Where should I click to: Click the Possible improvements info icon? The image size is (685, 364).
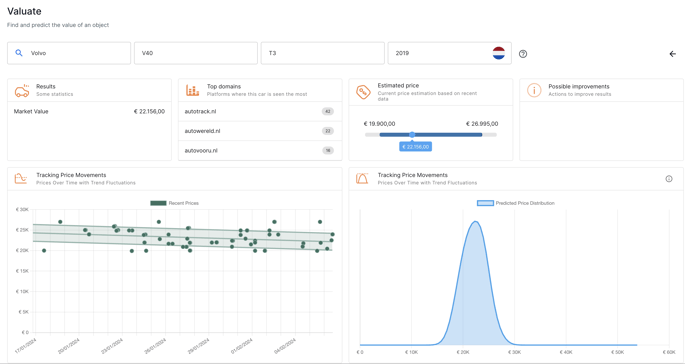tap(534, 90)
